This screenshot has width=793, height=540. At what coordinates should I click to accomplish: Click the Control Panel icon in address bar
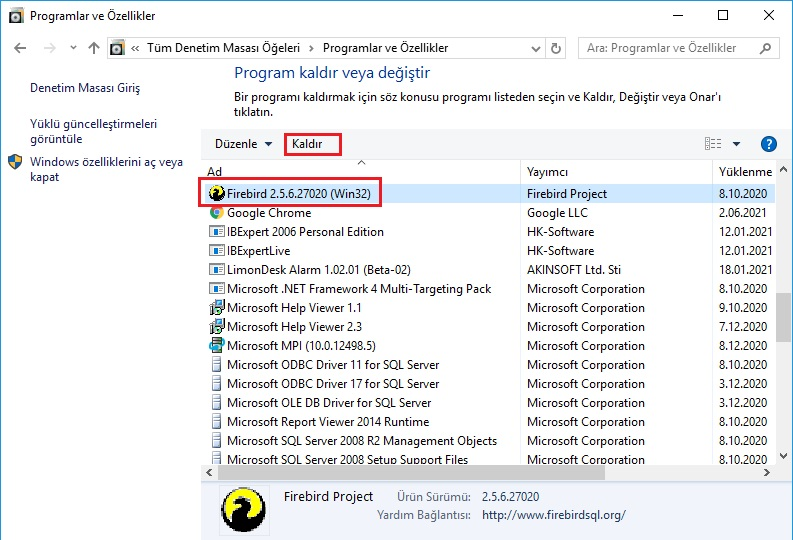click(x=117, y=48)
